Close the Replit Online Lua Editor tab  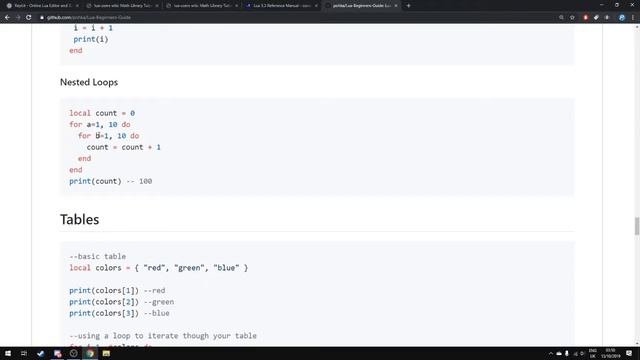click(77, 6)
